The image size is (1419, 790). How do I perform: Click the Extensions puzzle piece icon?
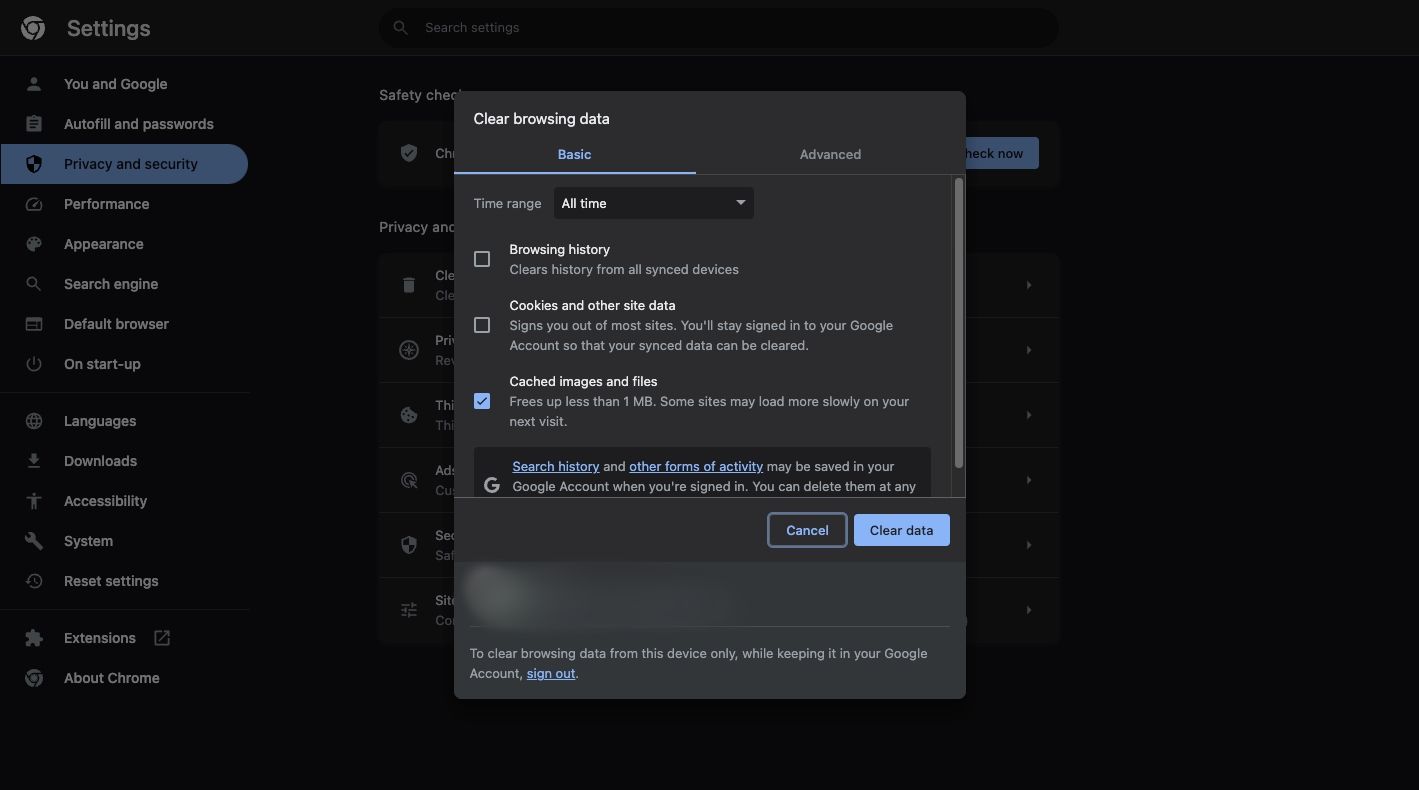click(x=34, y=638)
